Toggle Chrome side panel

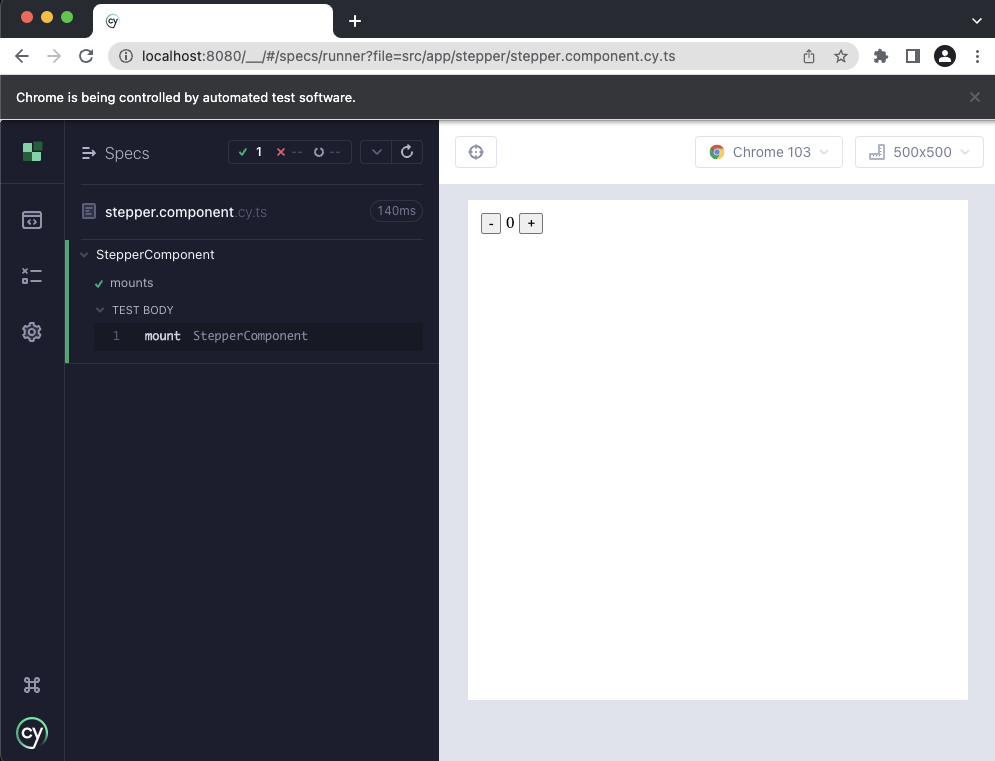point(912,56)
